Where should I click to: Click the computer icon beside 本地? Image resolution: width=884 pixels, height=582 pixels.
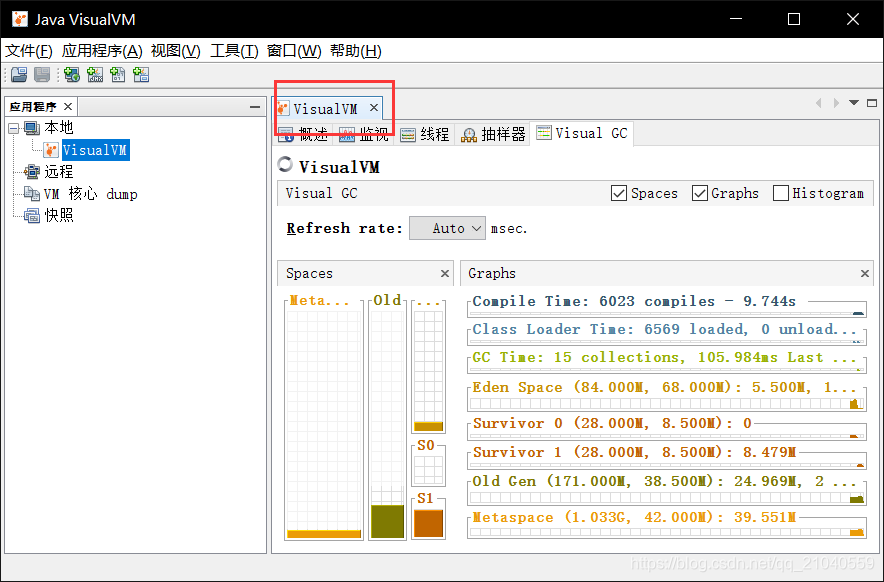pos(32,128)
